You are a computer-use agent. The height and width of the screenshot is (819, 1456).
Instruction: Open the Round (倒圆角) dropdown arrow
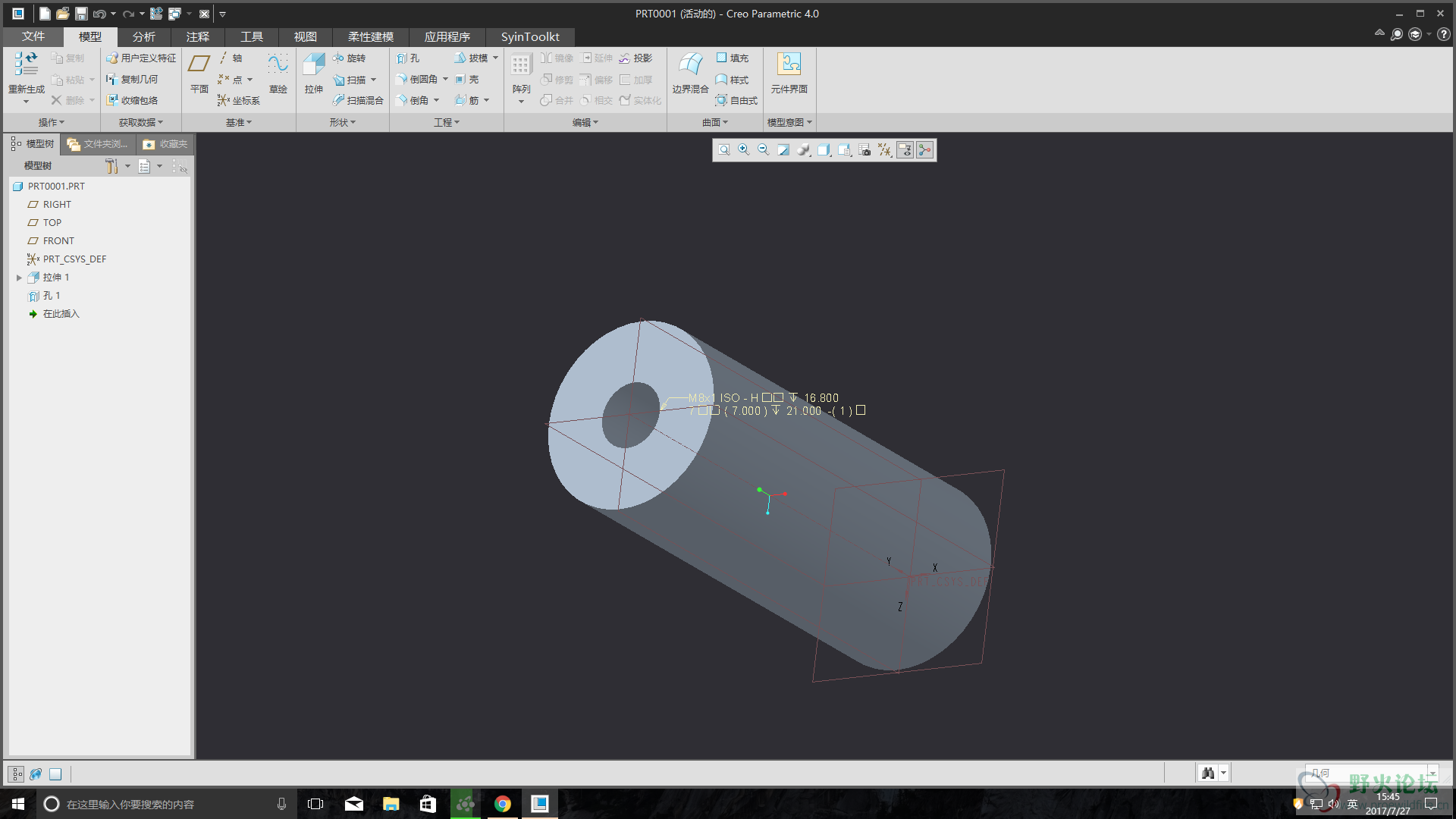coord(445,79)
